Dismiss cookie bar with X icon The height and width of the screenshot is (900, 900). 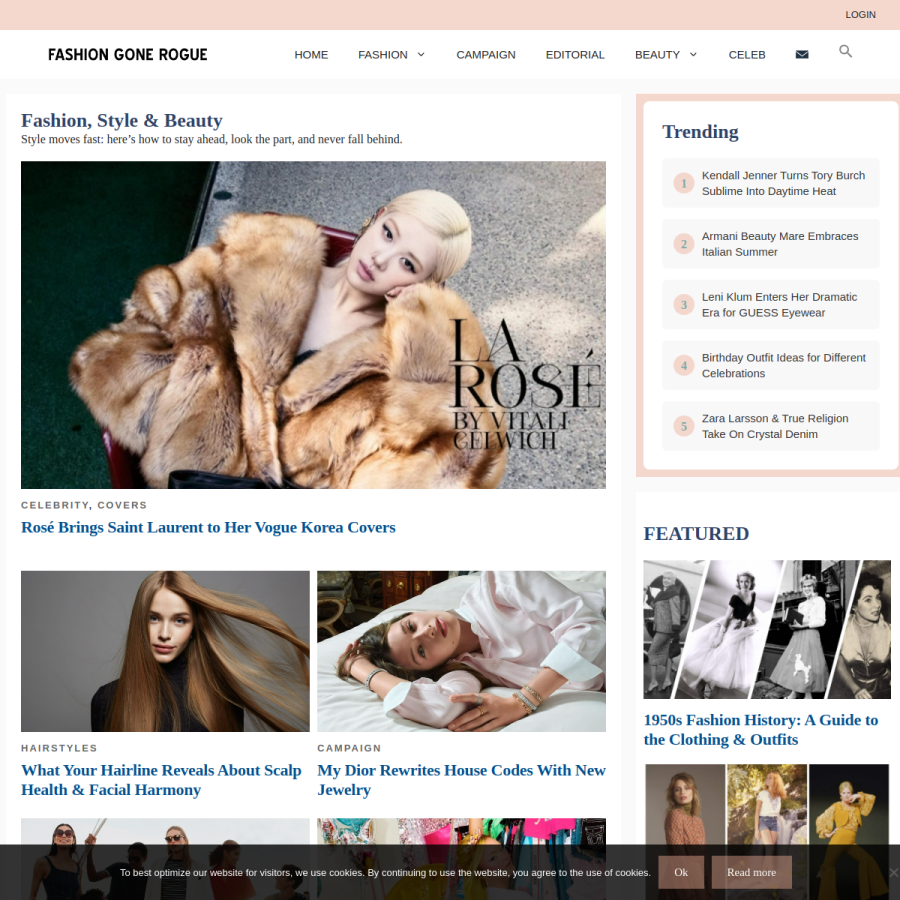coord(894,872)
